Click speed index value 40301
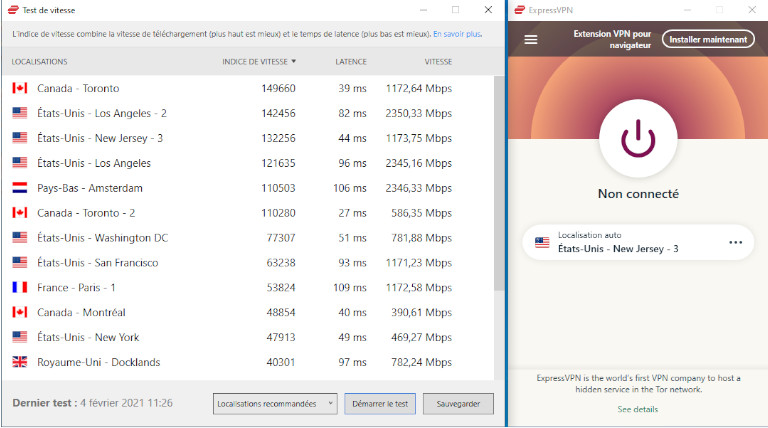 click(281, 362)
